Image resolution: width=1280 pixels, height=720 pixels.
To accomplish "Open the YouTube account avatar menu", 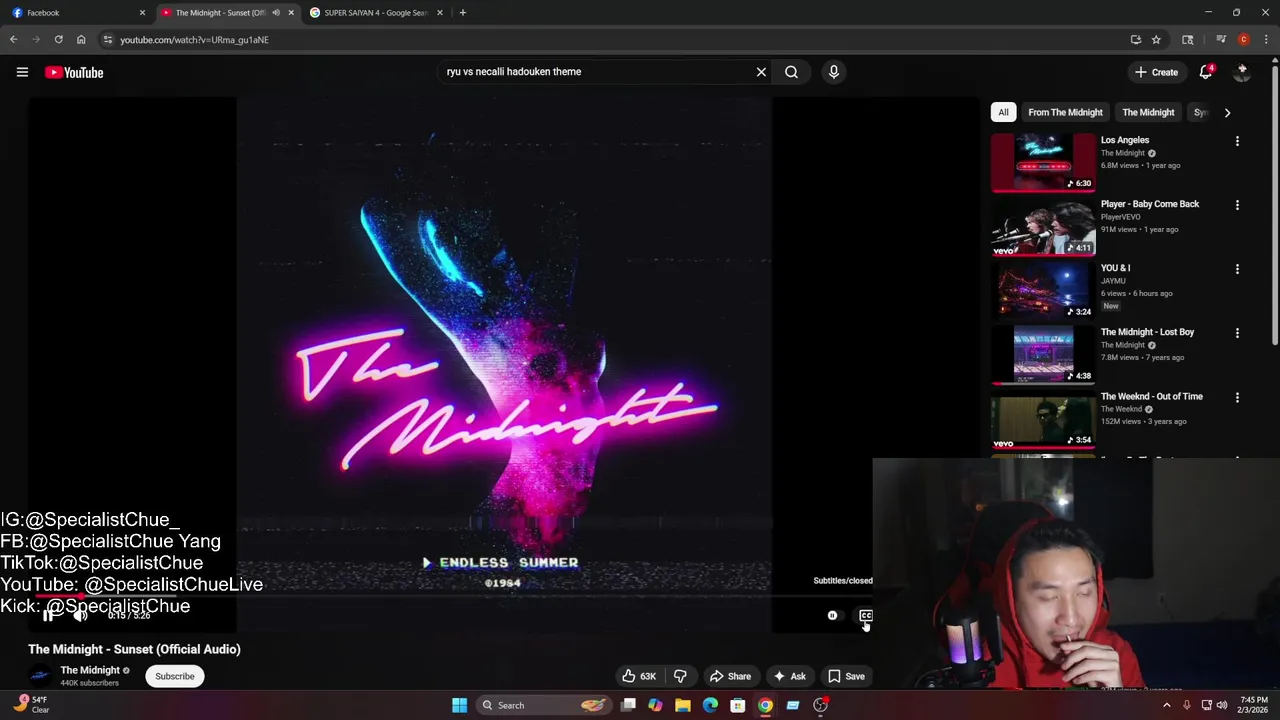I will 1242,72.
